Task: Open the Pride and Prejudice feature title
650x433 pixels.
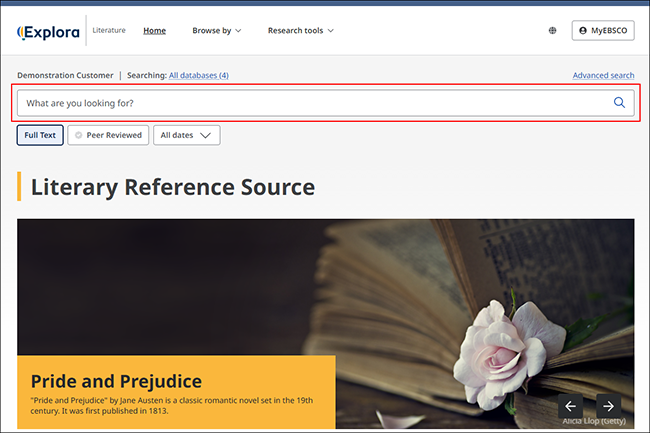Action: [116, 381]
